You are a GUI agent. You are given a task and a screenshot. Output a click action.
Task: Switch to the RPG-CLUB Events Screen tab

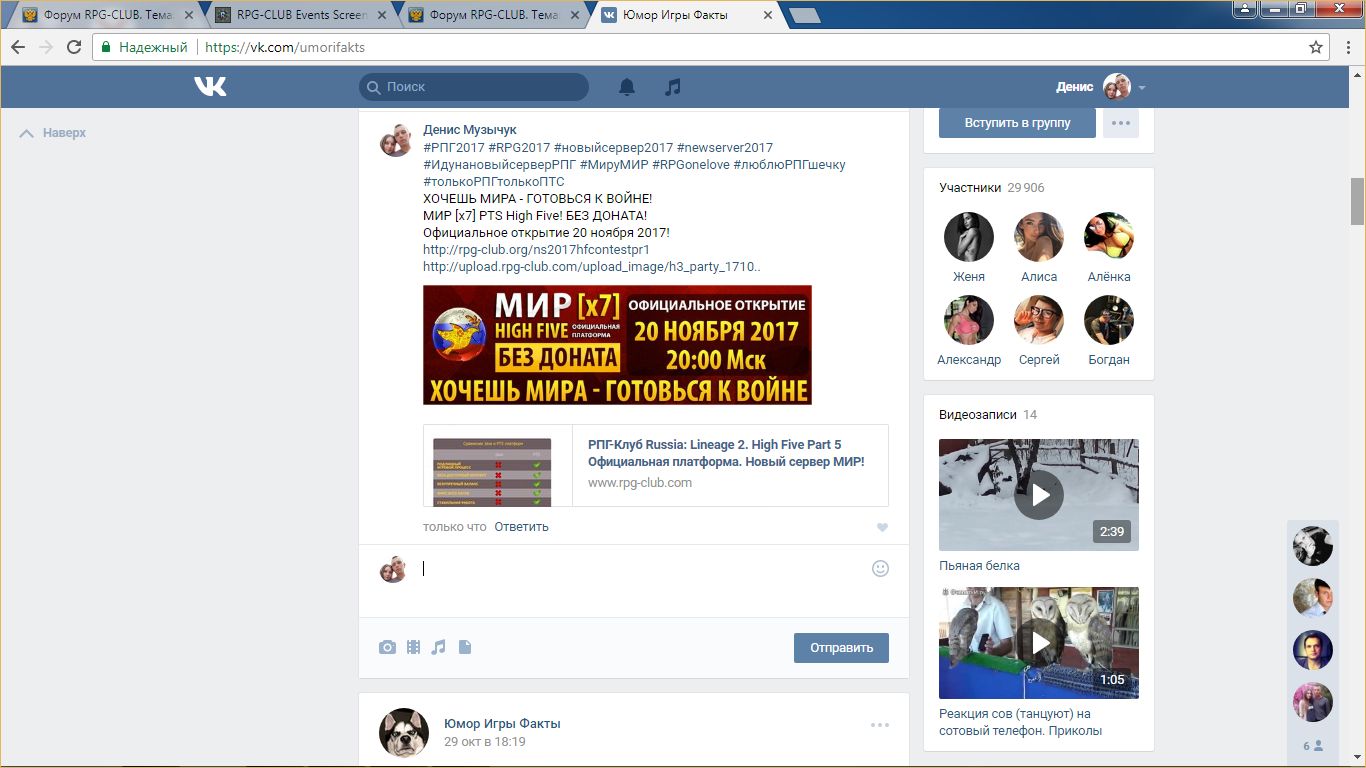(300, 15)
